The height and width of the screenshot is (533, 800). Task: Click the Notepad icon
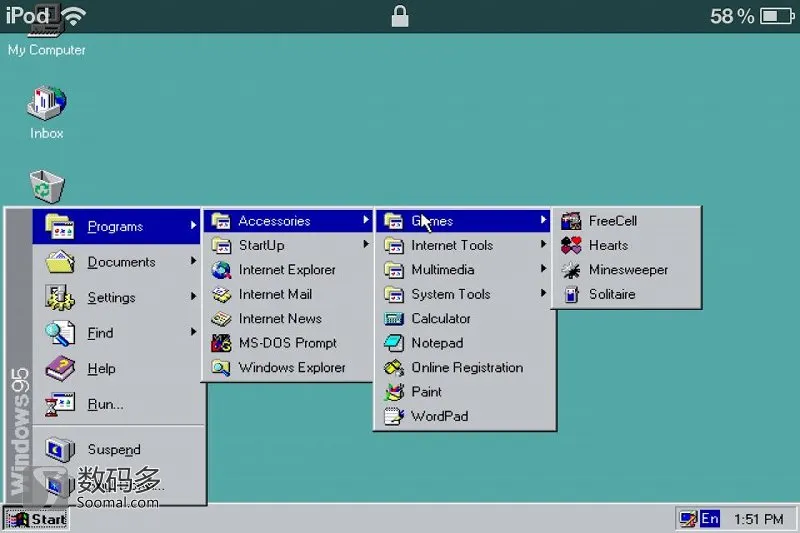coord(394,343)
